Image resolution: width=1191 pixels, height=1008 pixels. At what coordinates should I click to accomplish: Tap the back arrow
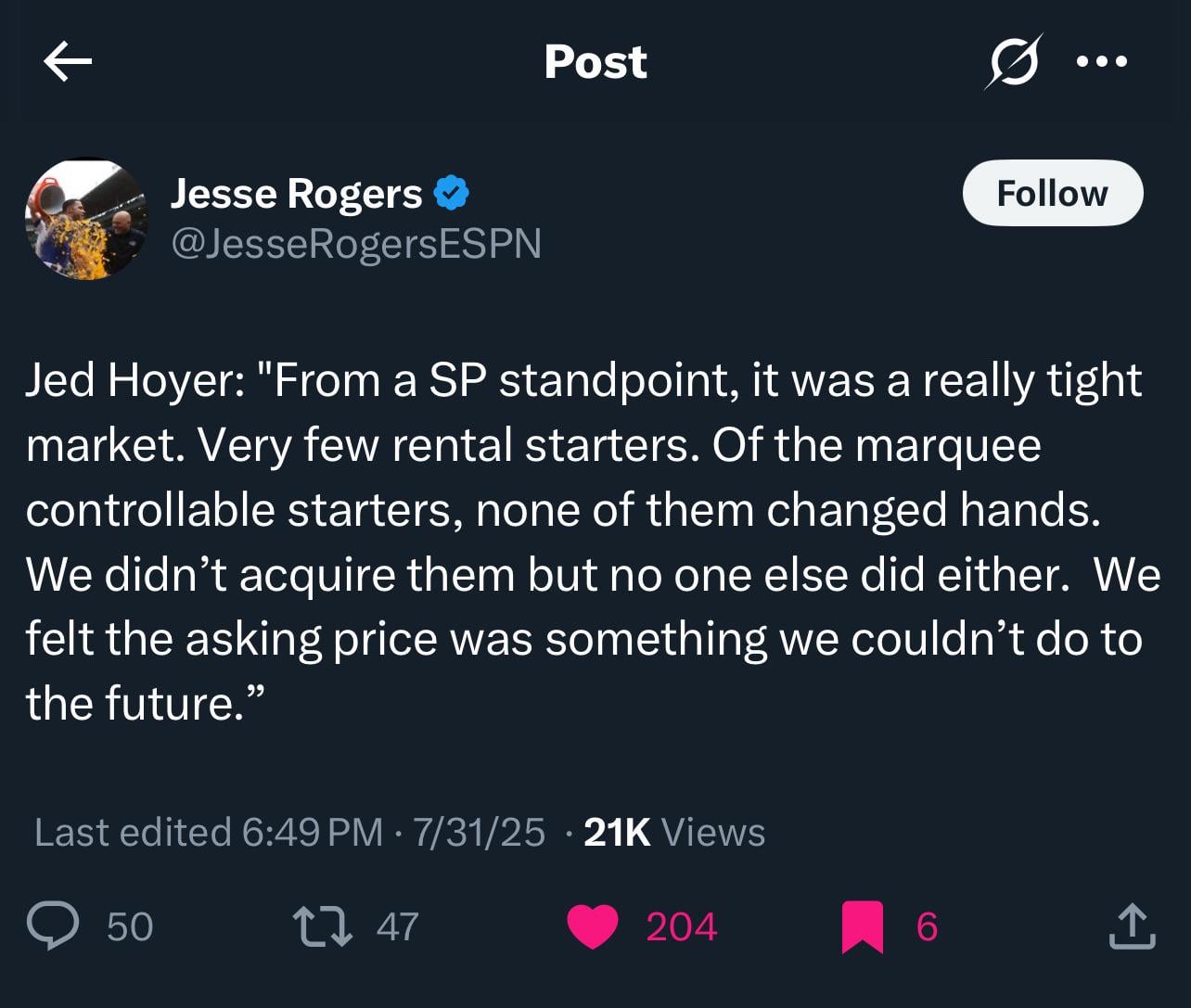click(68, 62)
